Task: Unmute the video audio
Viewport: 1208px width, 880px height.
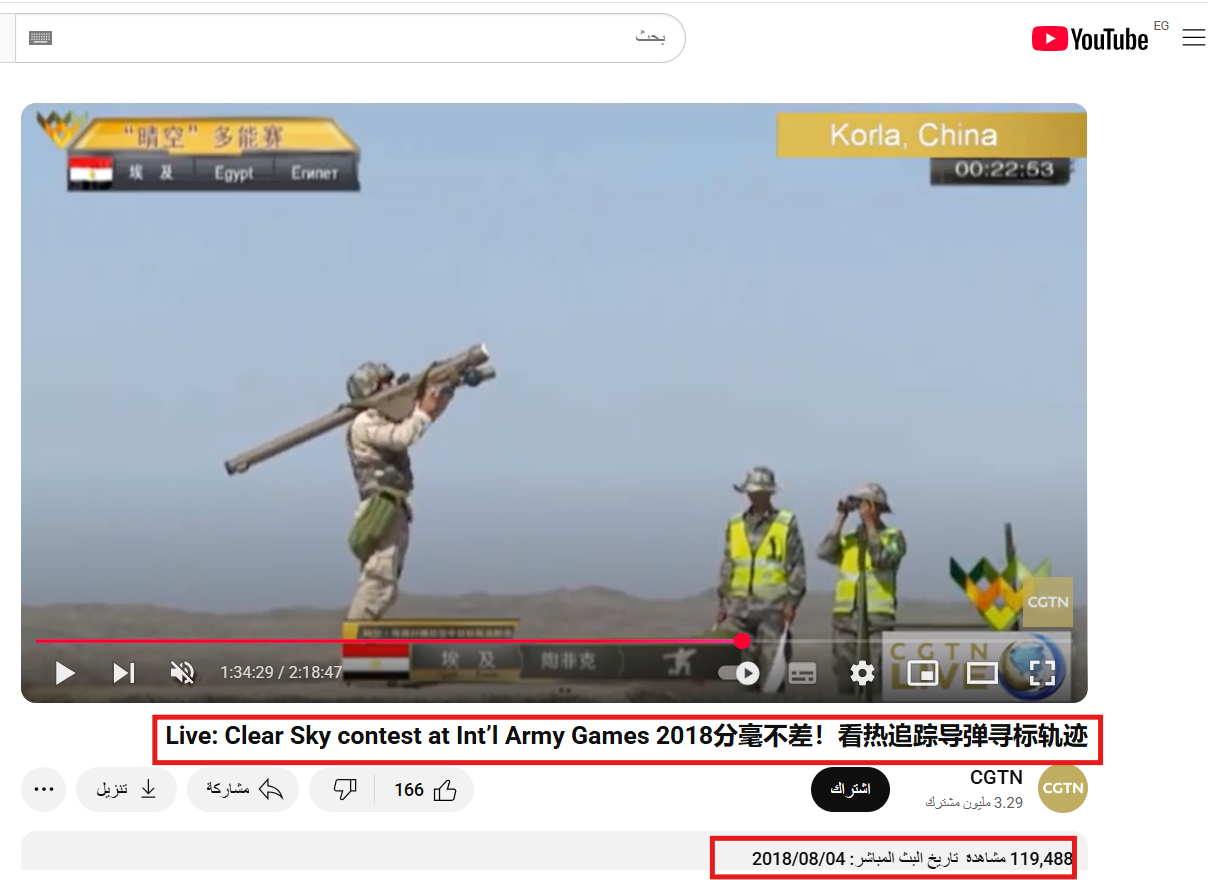Action: [x=182, y=673]
